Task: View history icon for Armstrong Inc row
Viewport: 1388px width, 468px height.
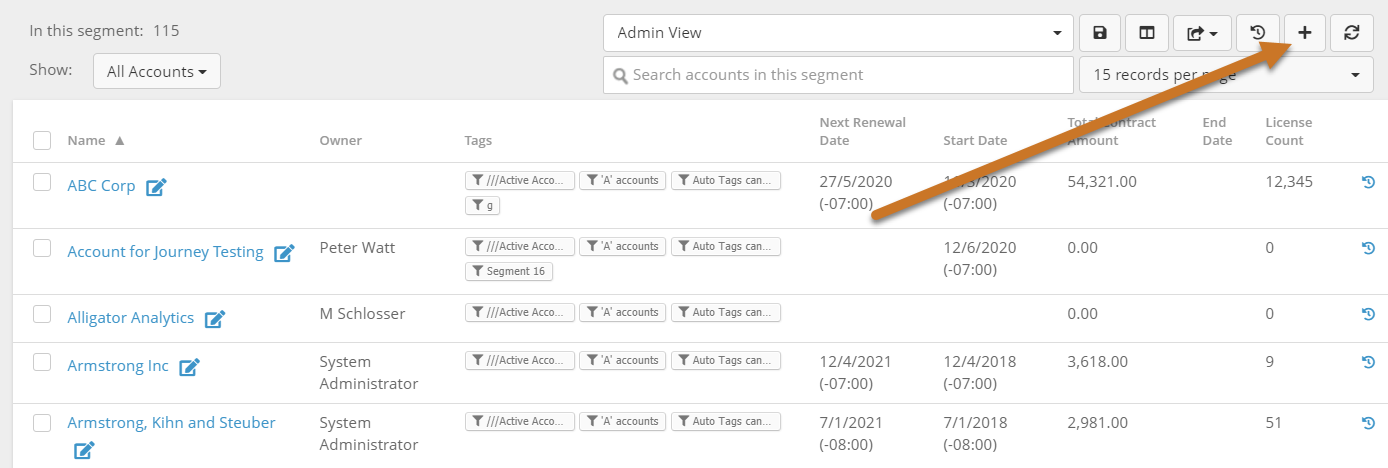Action: coord(1368,362)
